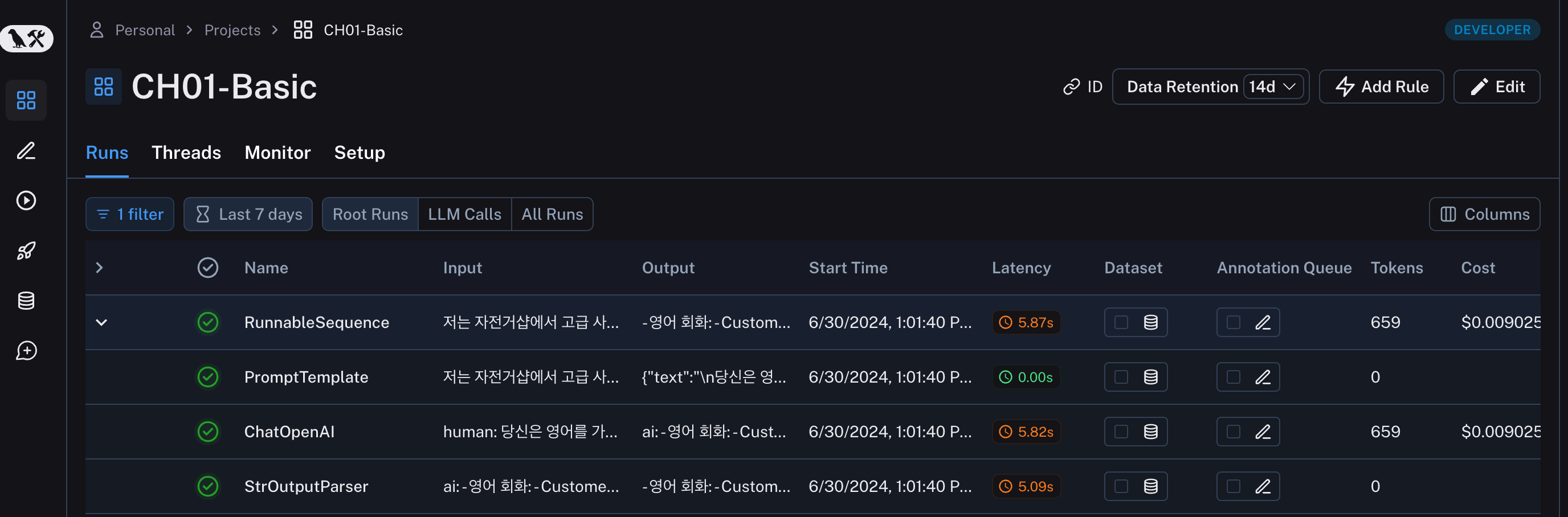This screenshot has height=517, width=1568.
Task: Check the Dataset checkbox for RunnableSequence
Action: [x=1121, y=322]
